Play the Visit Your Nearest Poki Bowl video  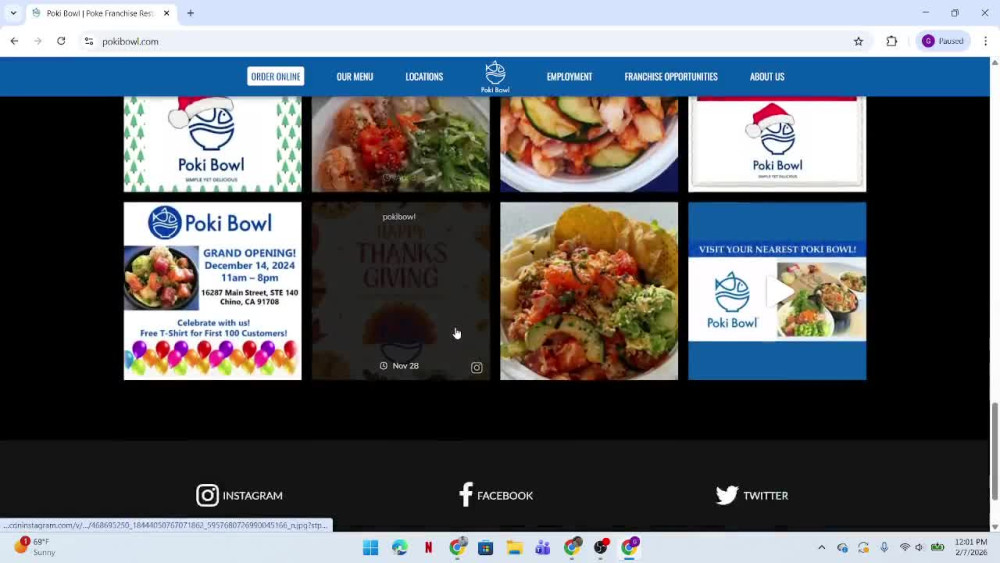(777, 291)
